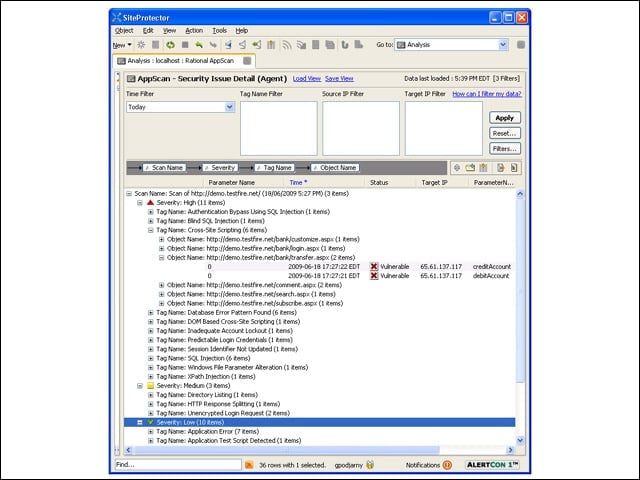The width and height of the screenshot is (640, 480).
Task: Click the red triangle High severity icon
Action: tap(150, 202)
